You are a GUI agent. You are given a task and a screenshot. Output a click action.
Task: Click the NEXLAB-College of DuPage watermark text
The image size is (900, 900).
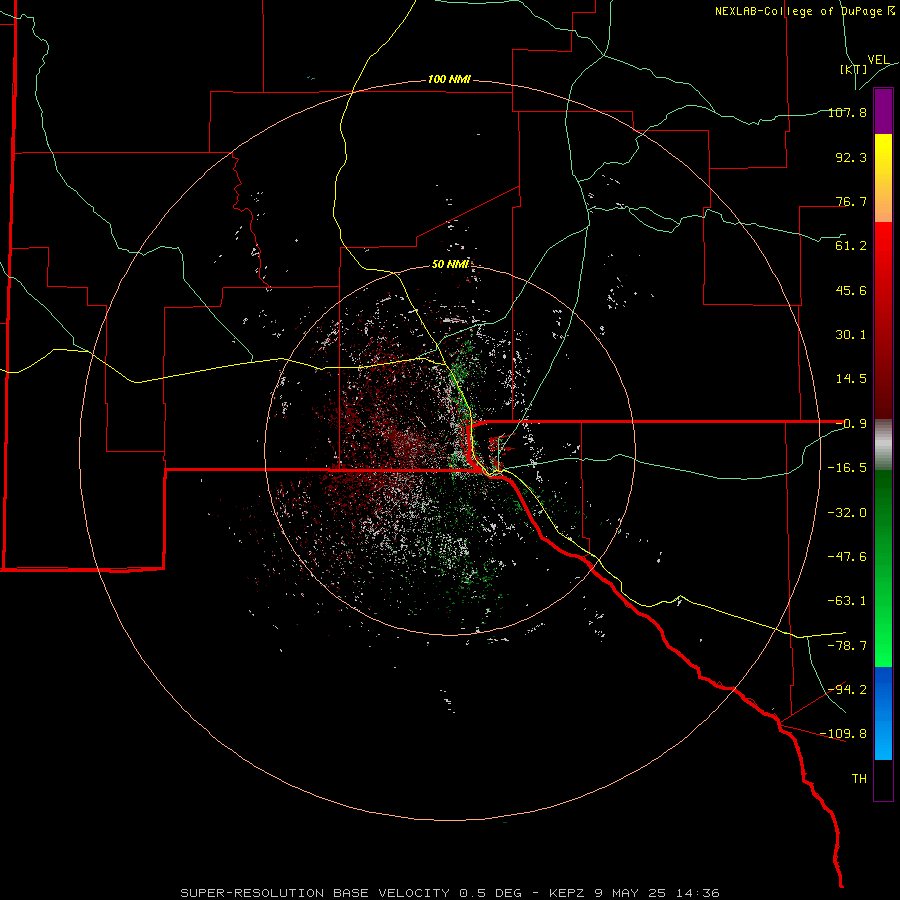[804, 11]
